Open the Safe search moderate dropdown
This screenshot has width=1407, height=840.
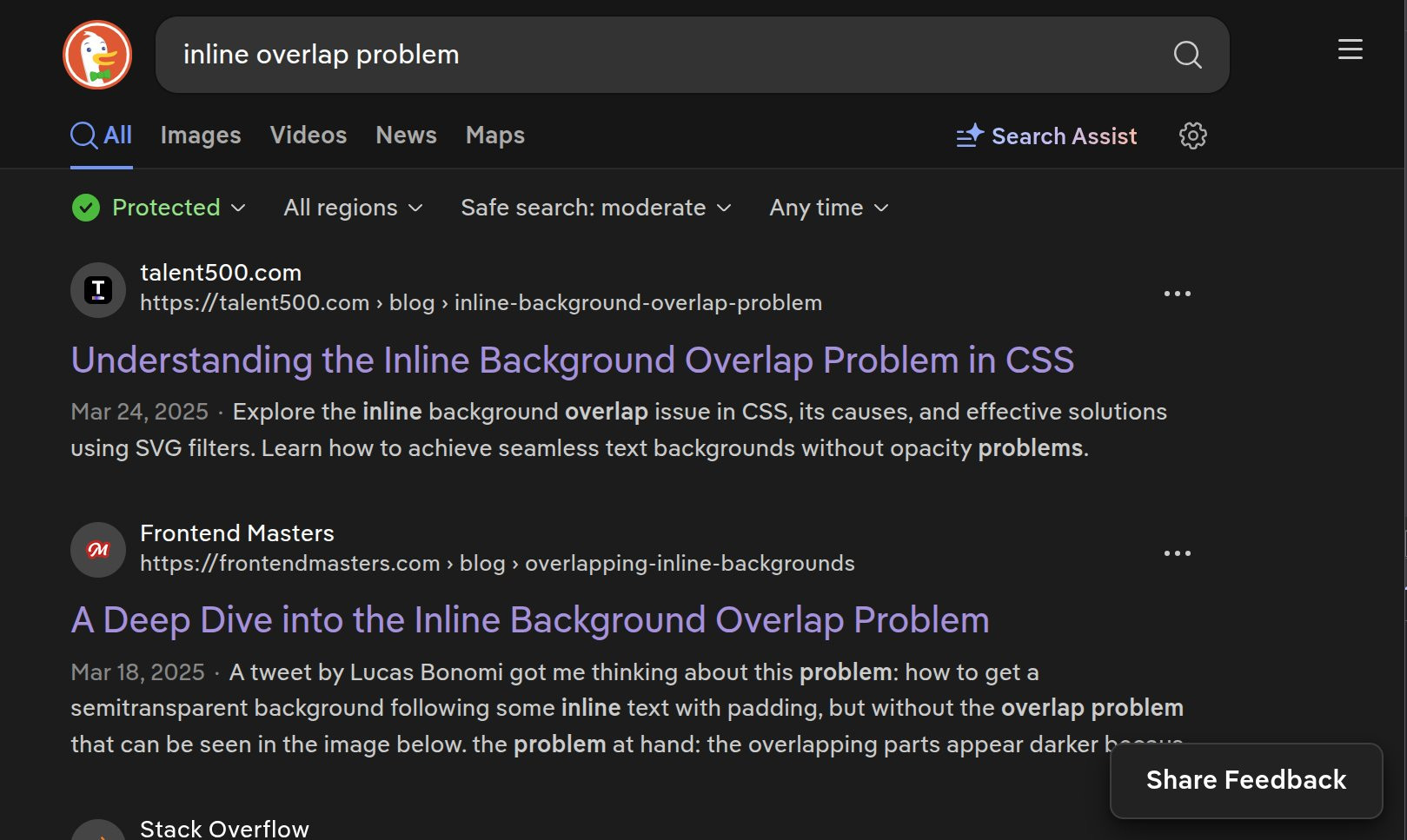coord(594,207)
